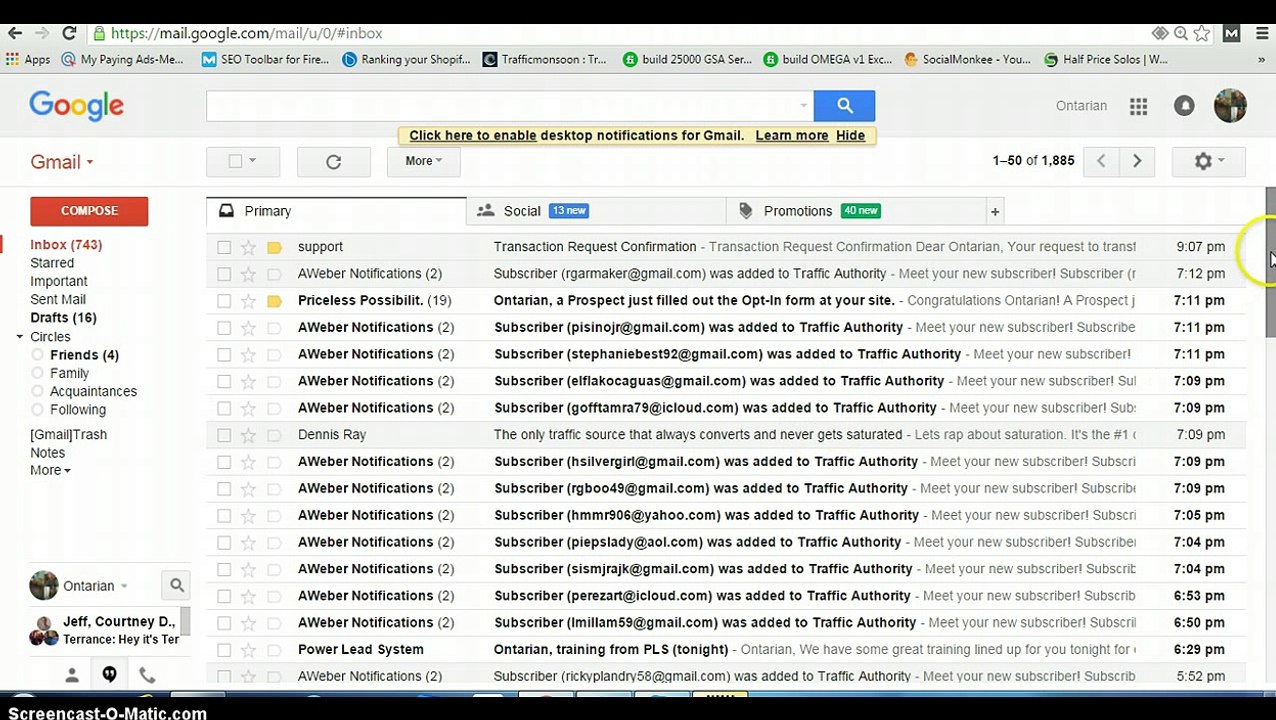
Task: Open the Google apps grid
Action: [x=1138, y=107]
